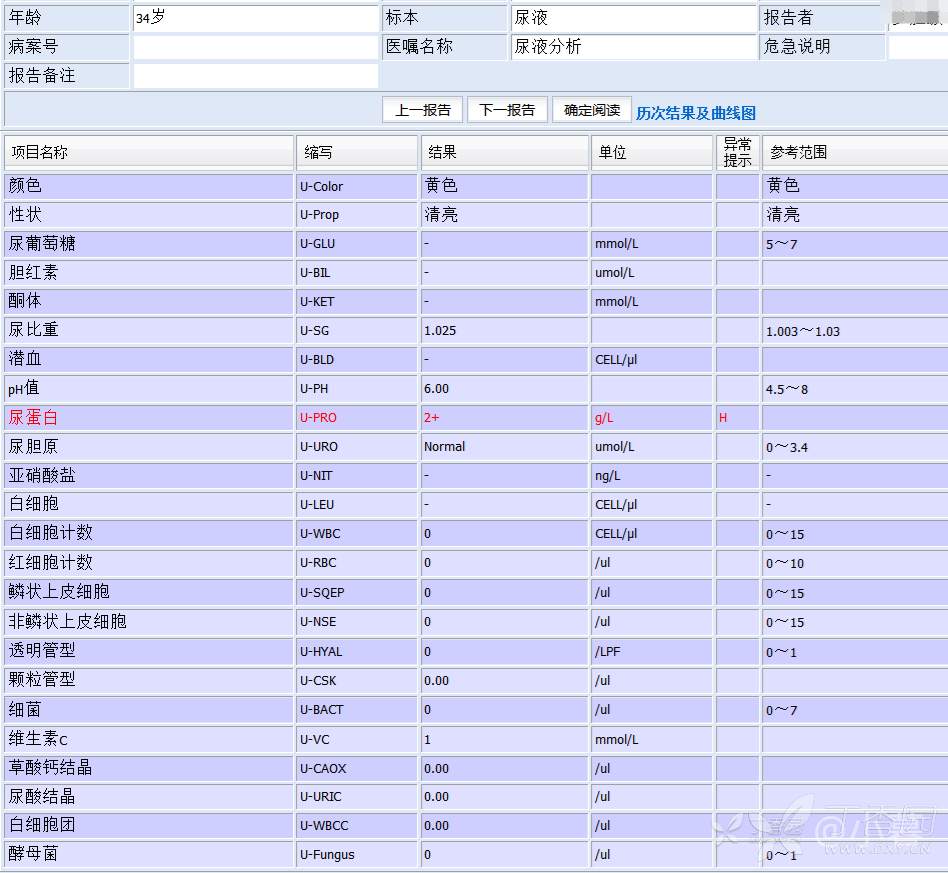This screenshot has width=948, height=873.
Task: Select the 尿葡萄糖 row name
Action: [x=42, y=243]
